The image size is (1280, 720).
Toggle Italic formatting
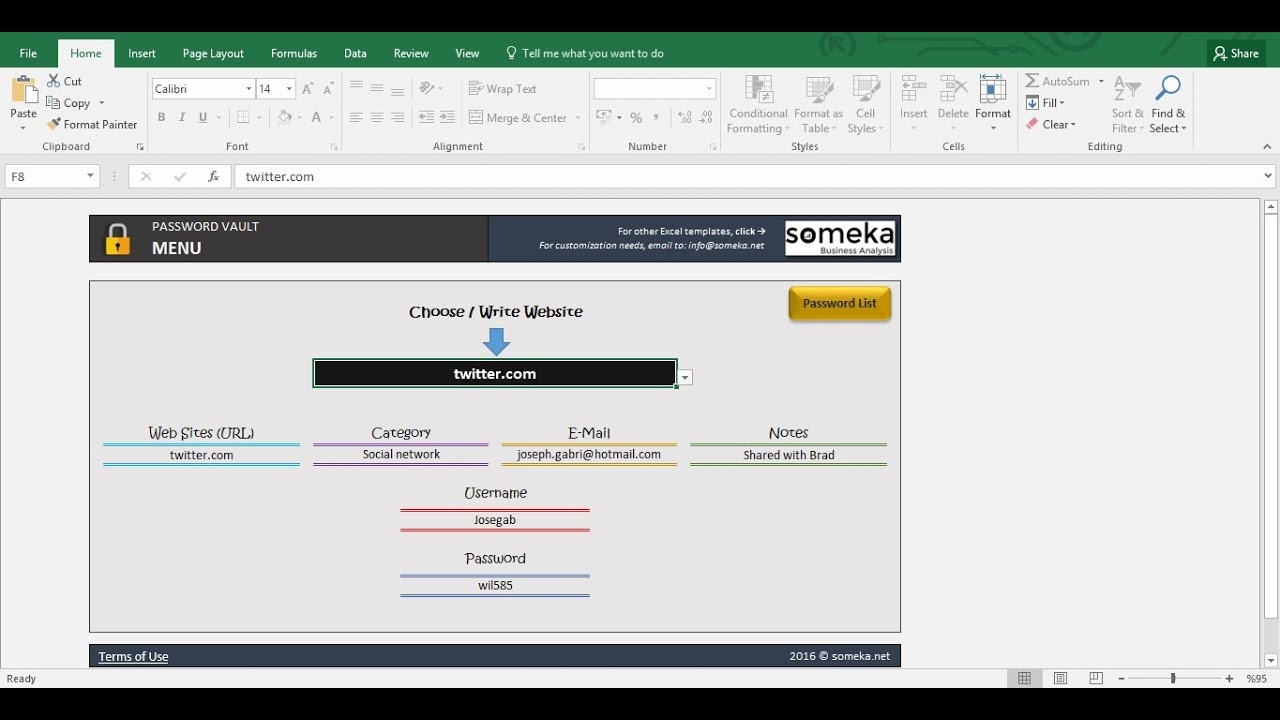click(182, 118)
